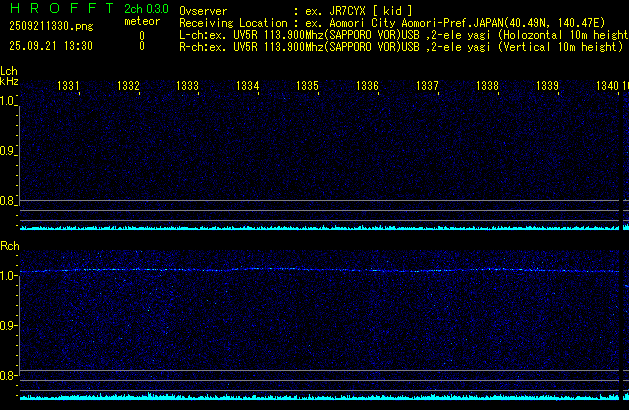This screenshot has width=629, height=410.
Task: Click the Lch channel label
Action: click(9, 71)
